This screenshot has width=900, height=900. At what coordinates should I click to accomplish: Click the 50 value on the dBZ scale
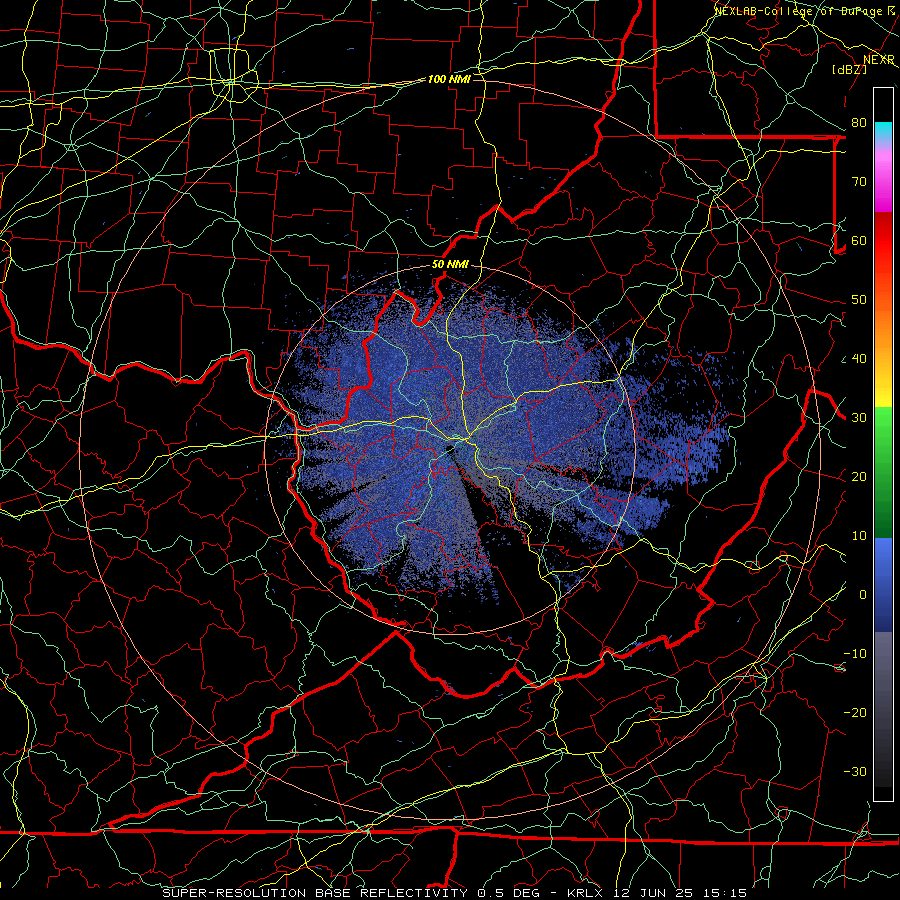point(859,300)
